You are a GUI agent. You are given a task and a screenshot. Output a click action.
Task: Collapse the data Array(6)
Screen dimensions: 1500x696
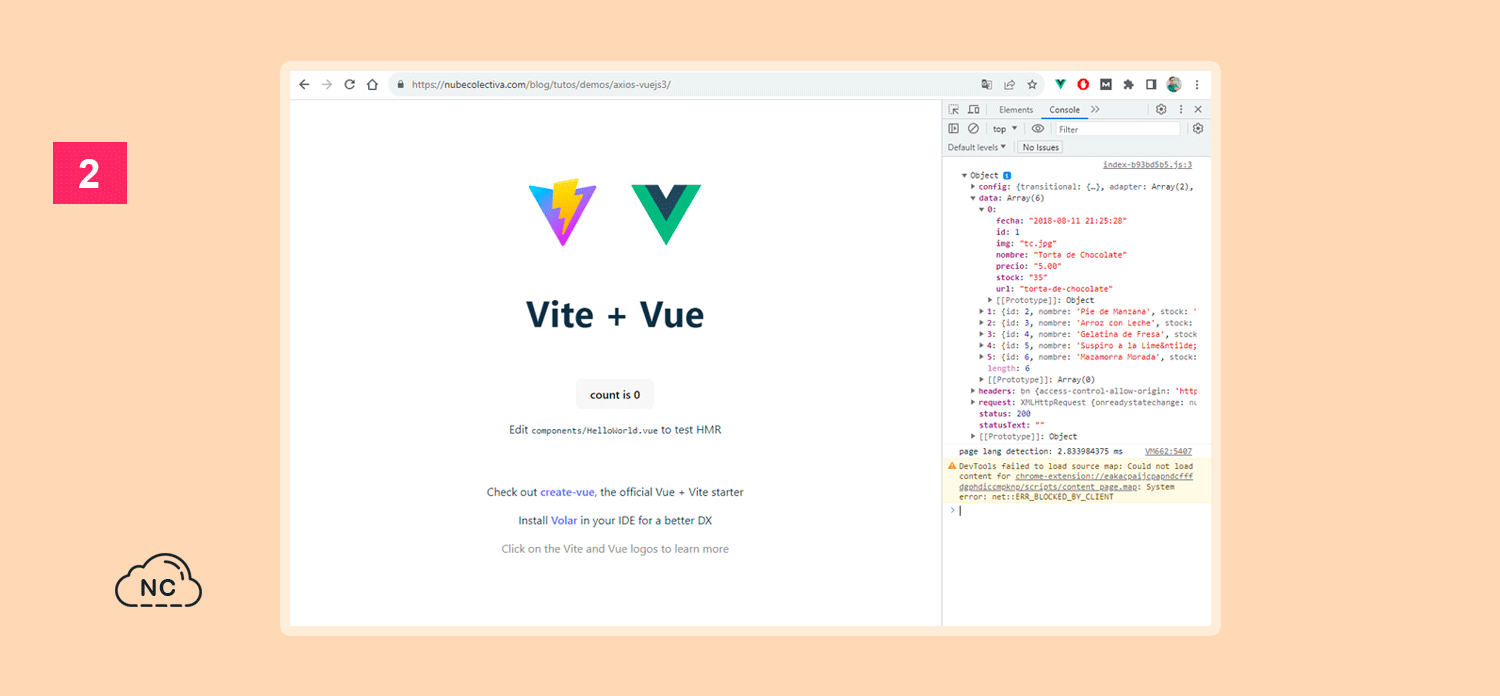tap(973, 198)
